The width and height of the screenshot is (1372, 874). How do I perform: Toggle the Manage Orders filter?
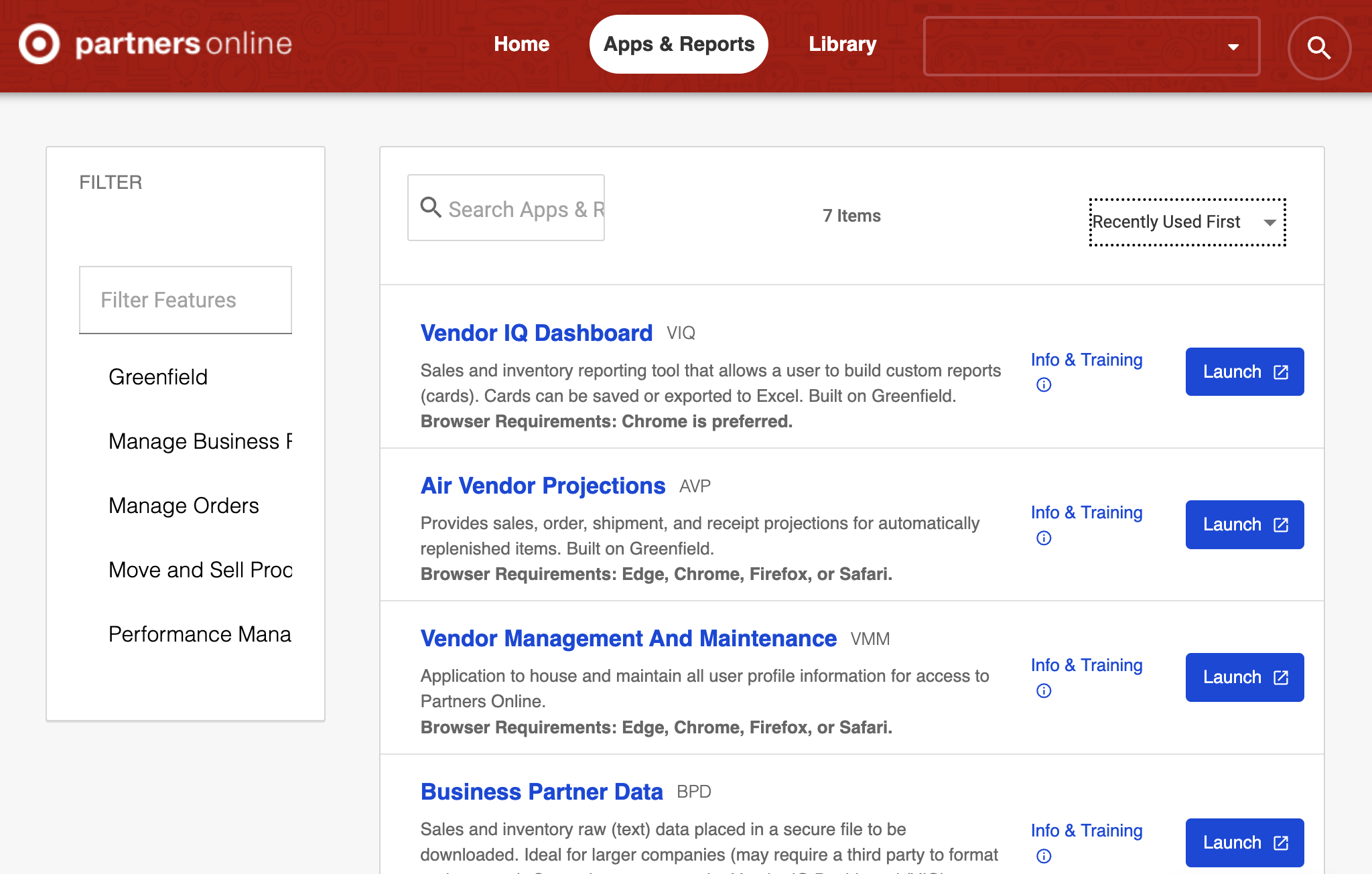[x=184, y=505]
